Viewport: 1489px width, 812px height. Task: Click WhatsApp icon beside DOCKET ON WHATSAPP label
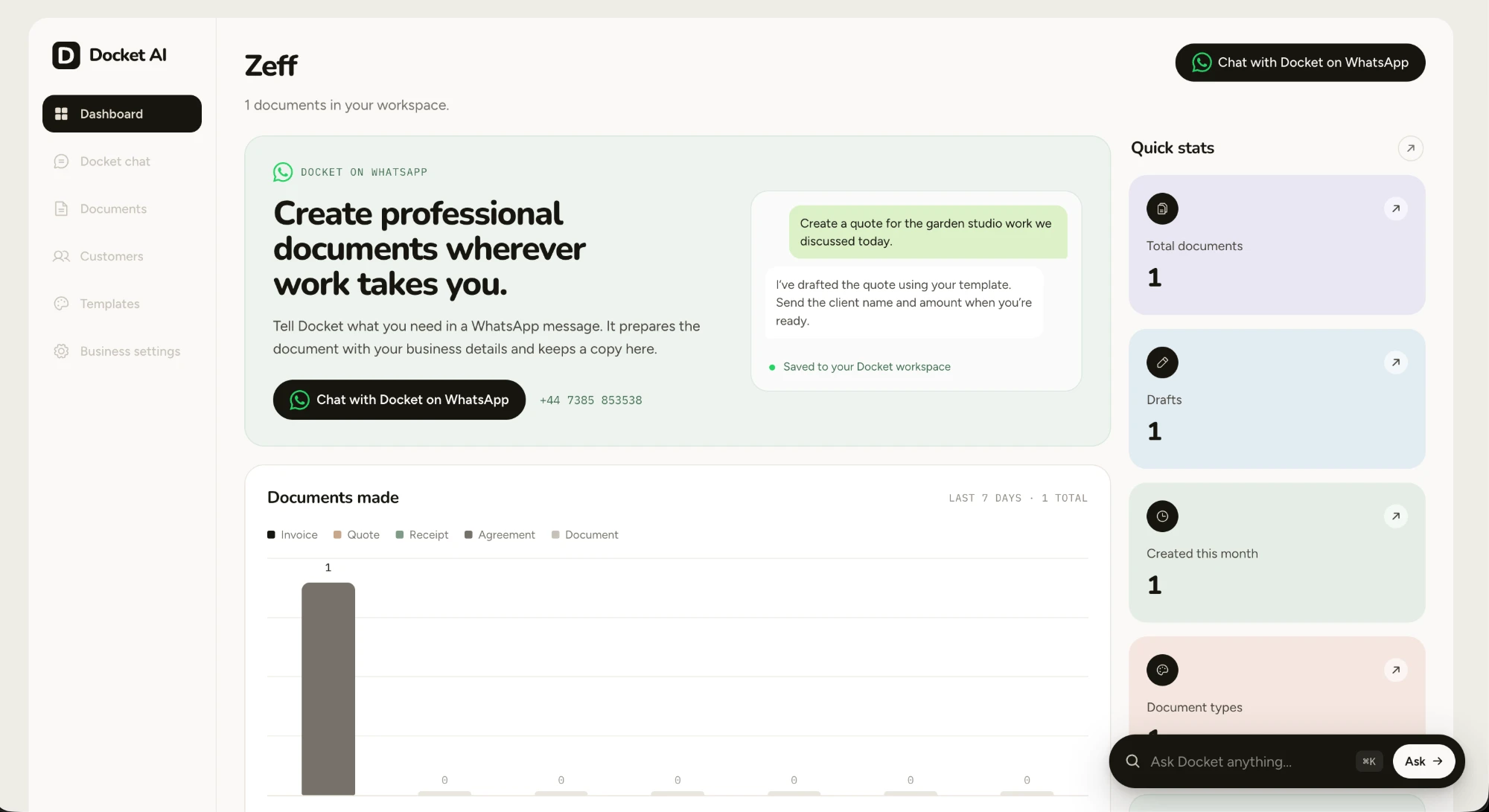[283, 172]
